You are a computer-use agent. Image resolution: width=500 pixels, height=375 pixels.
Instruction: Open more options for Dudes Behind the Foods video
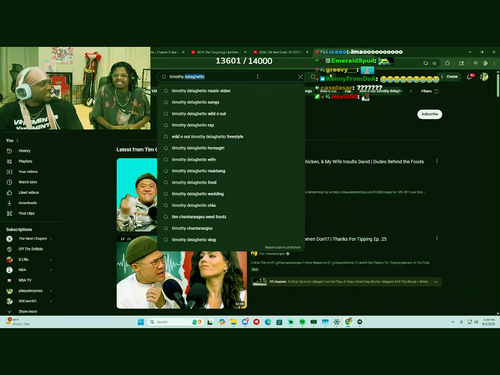click(437, 161)
